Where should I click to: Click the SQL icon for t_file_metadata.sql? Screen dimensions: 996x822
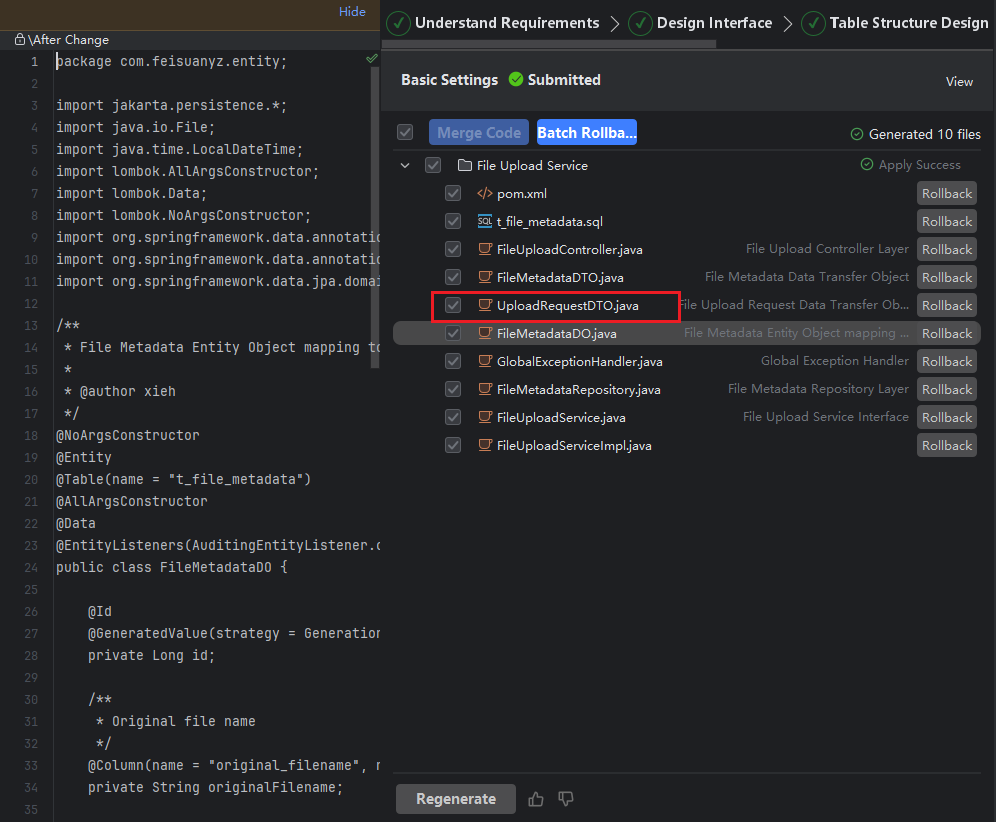[x=485, y=222]
